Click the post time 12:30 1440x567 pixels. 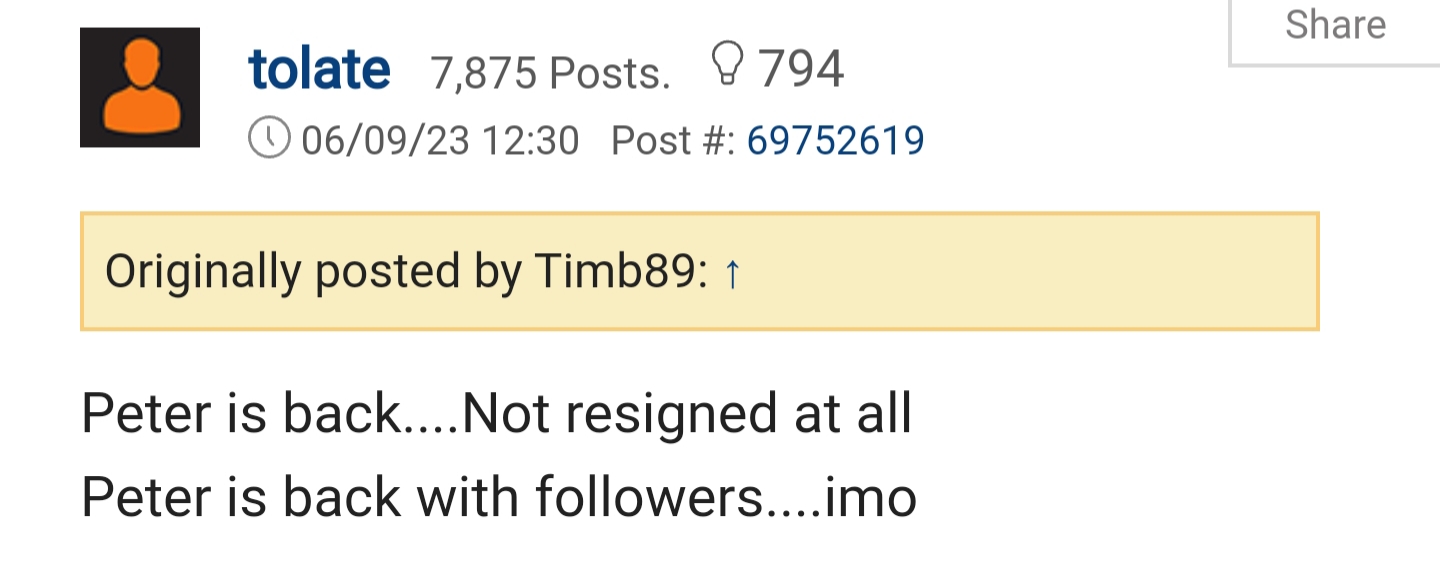(x=530, y=141)
